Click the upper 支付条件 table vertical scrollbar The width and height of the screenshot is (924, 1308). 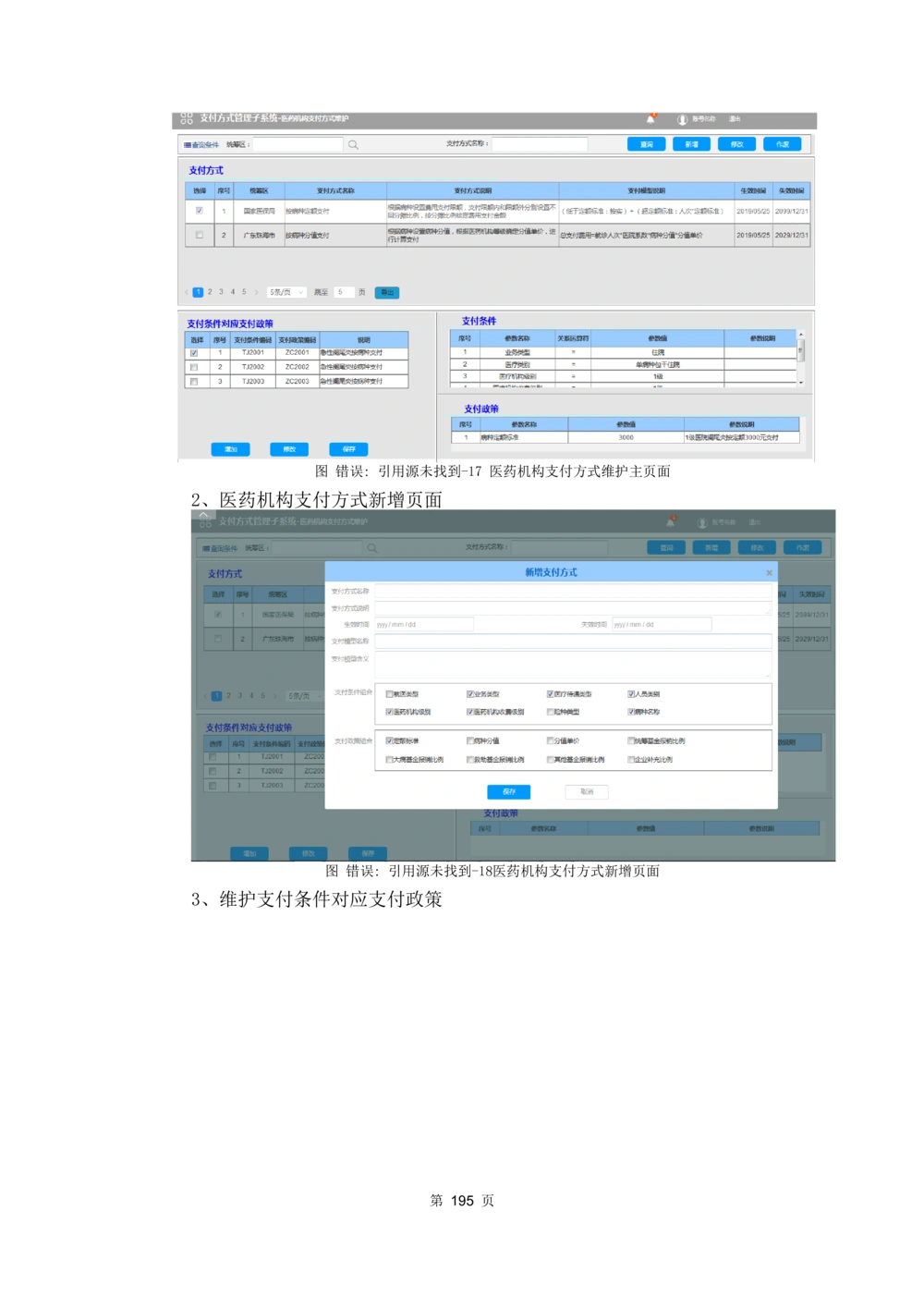(801, 351)
